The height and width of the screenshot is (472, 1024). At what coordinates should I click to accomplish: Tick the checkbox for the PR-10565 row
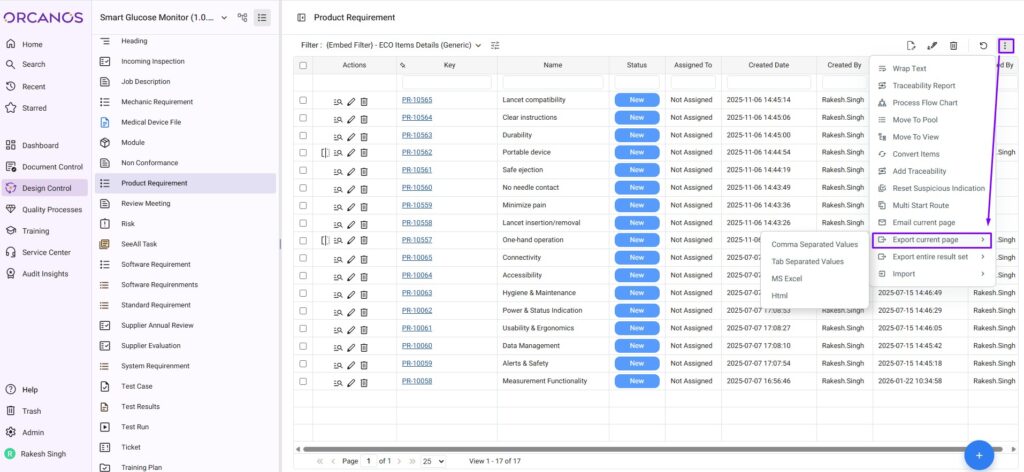[x=303, y=100]
